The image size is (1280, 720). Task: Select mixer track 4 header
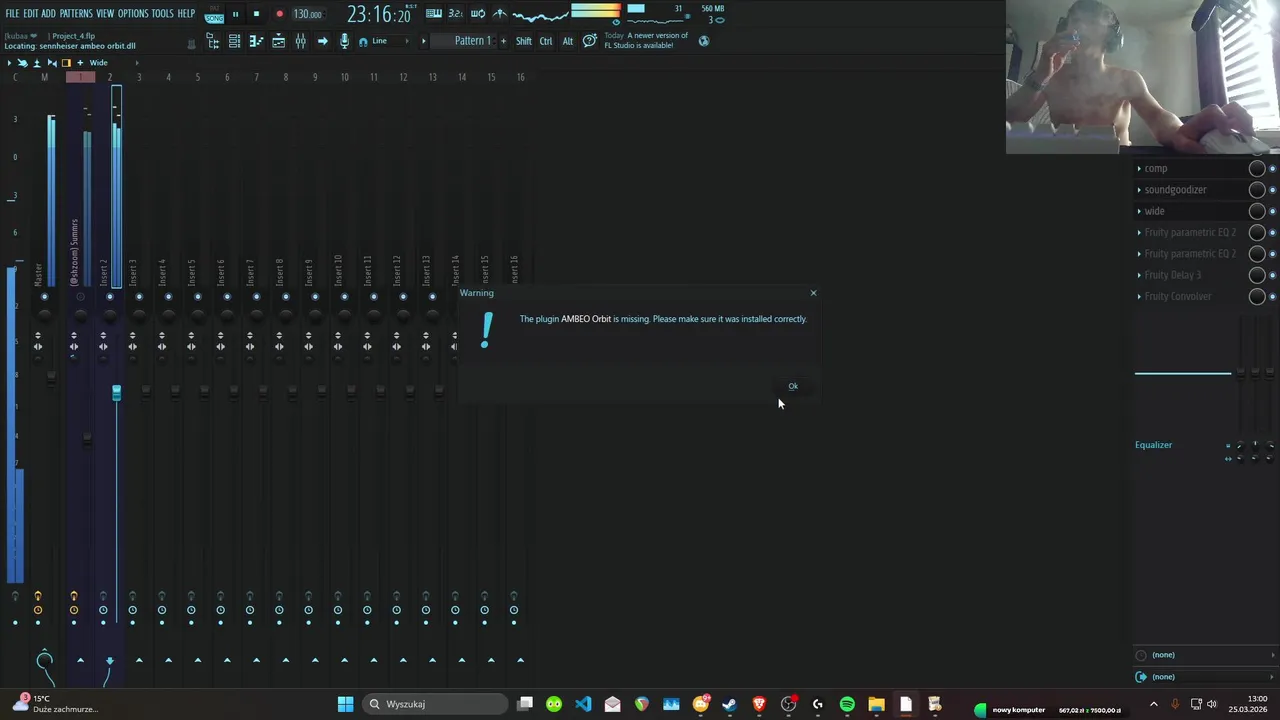point(168,77)
